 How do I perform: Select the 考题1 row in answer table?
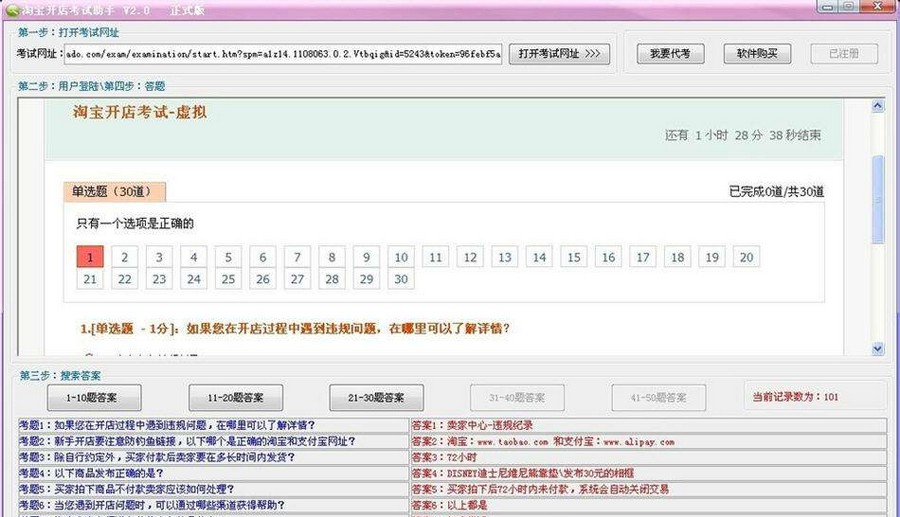click(212, 425)
